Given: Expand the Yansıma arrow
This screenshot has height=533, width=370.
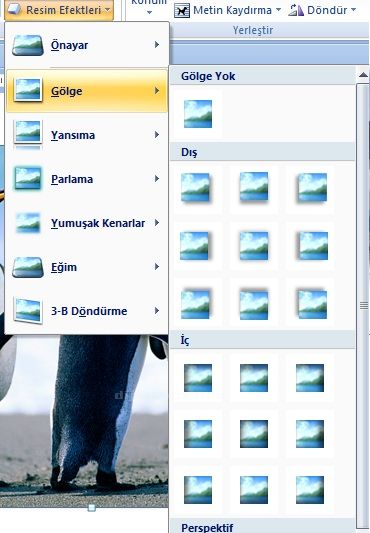Looking at the screenshot, I should click(x=157, y=135).
